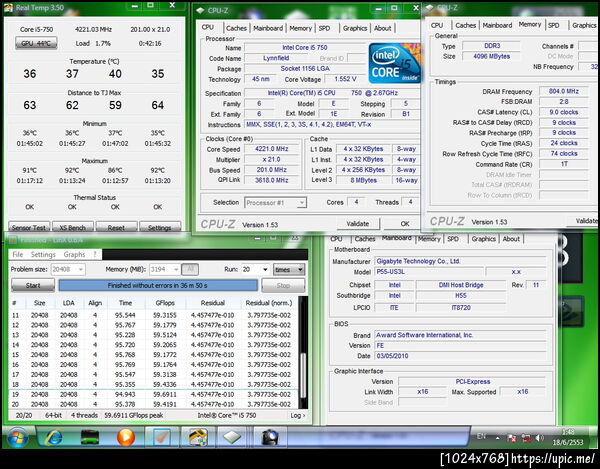The image size is (600, 469).
Task: Click the EN language indicator
Action: 481,436
